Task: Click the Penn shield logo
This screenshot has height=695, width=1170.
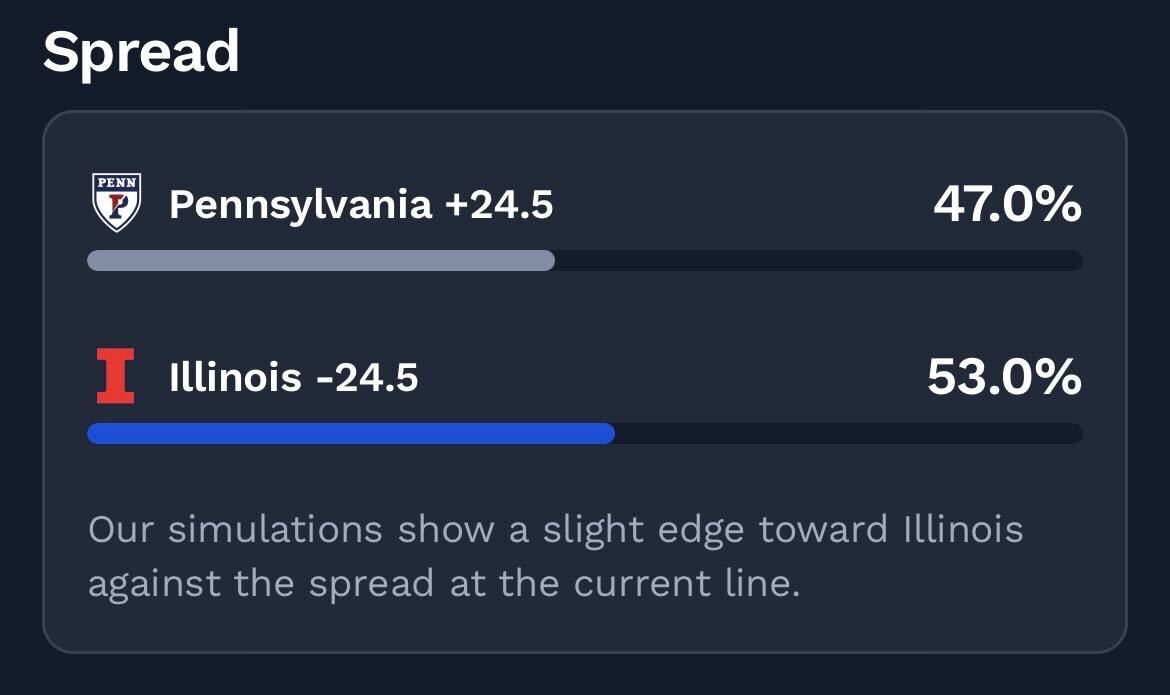Action: [x=116, y=203]
